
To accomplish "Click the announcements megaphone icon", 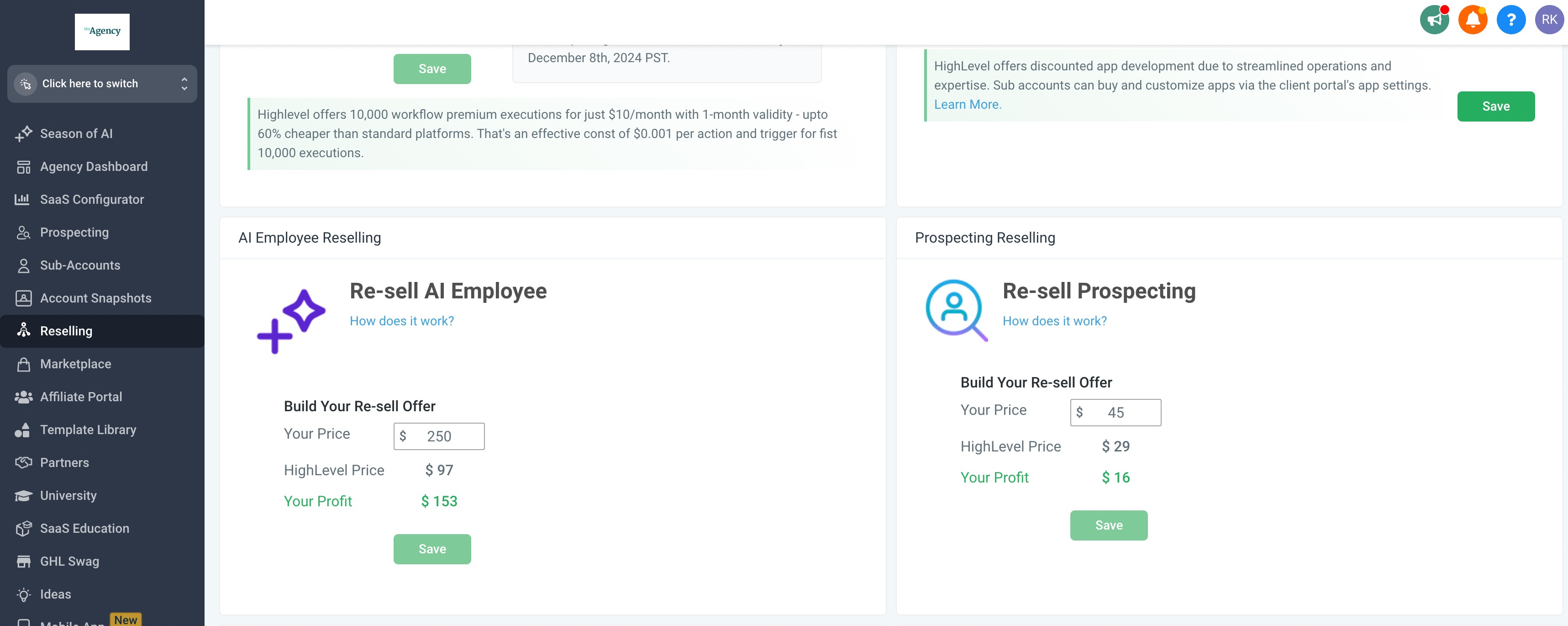I will pos(1435,20).
